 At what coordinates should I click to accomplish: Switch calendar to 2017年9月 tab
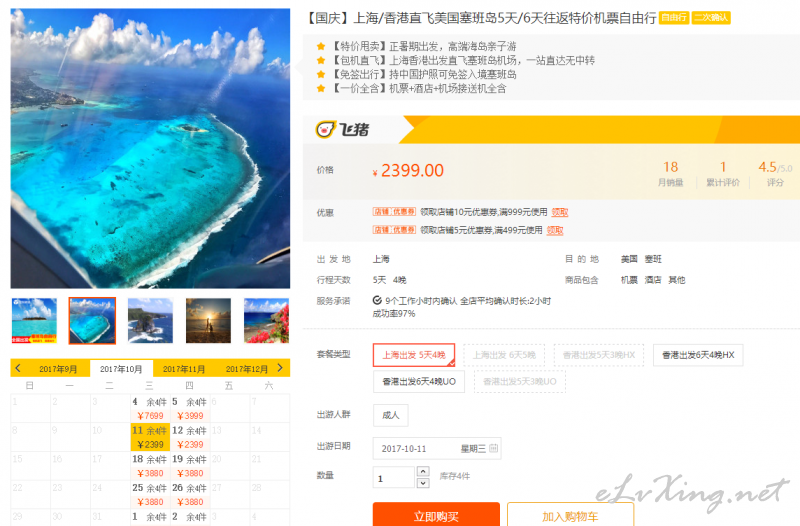coord(58,369)
